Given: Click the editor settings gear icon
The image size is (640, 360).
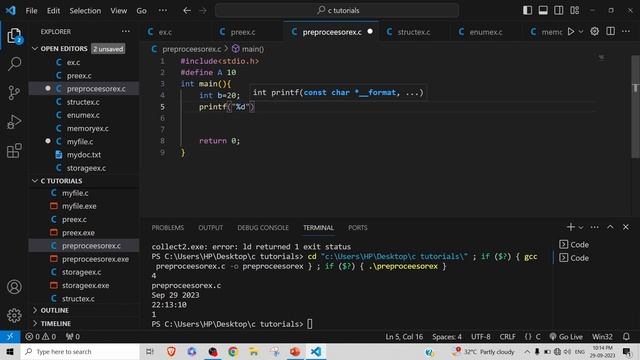Looking at the screenshot, I should click(x=594, y=31).
